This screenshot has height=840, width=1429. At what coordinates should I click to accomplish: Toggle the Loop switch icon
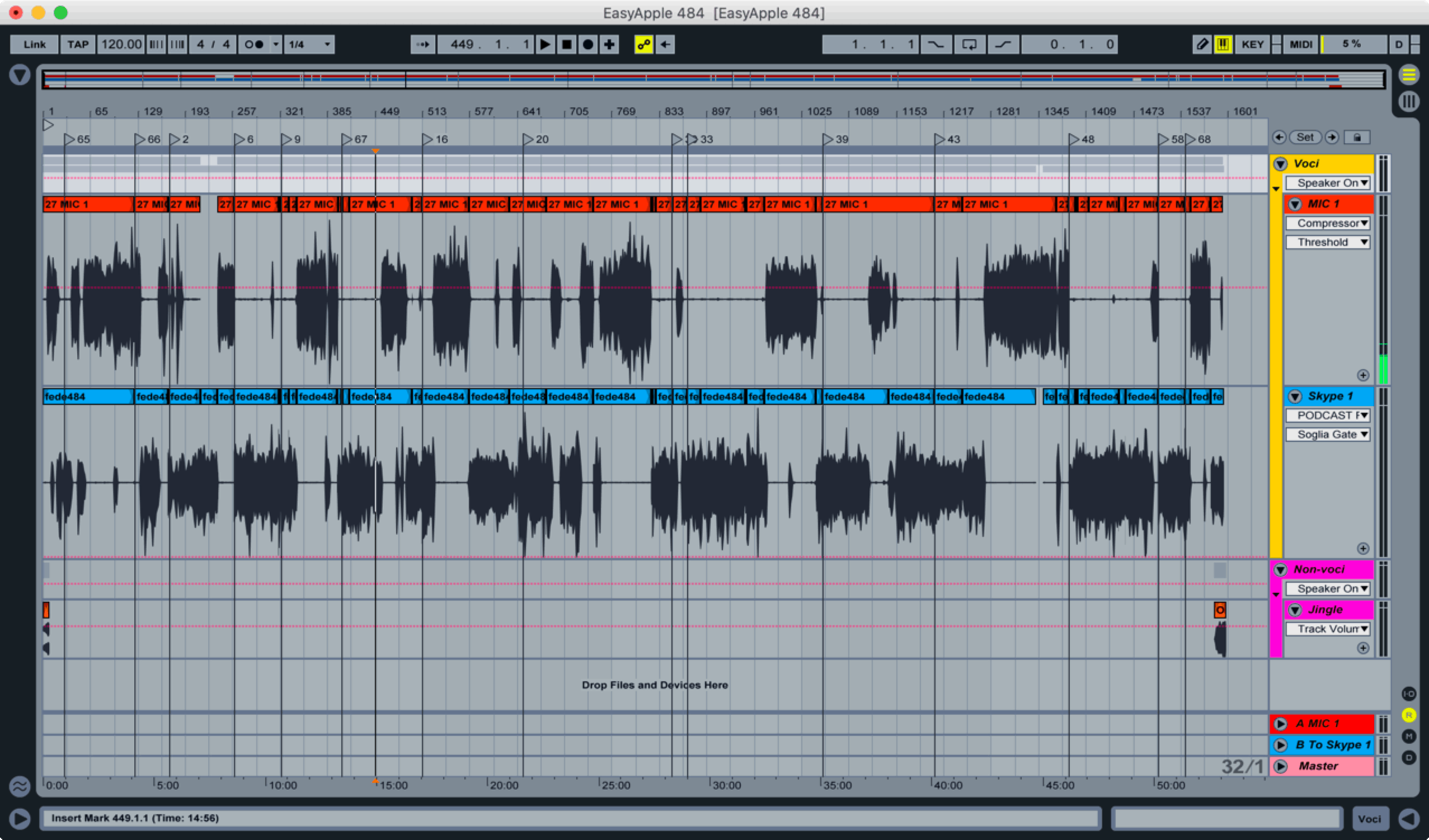click(969, 44)
